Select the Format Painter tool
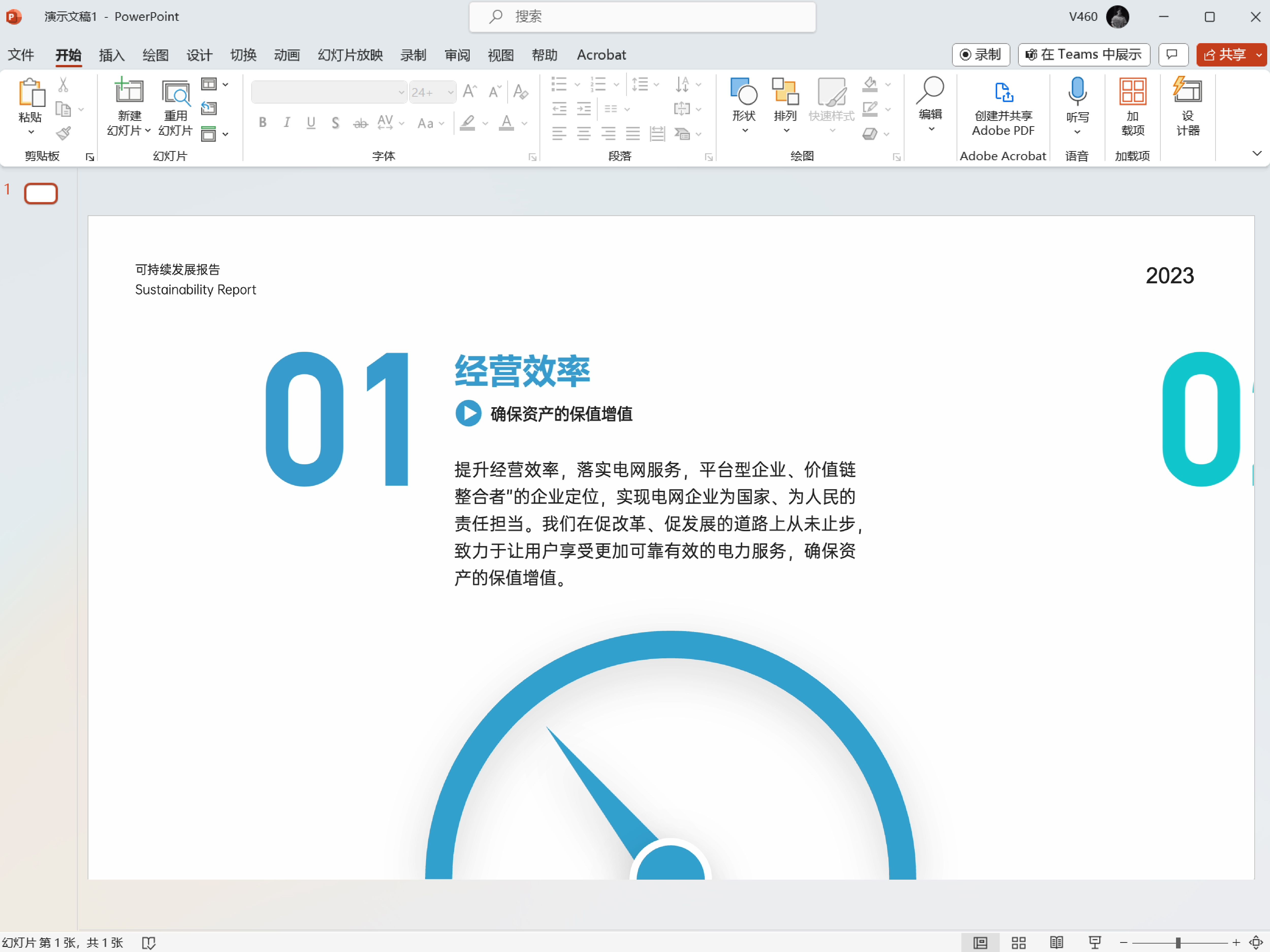This screenshot has width=1270, height=952. pyautogui.click(x=63, y=133)
